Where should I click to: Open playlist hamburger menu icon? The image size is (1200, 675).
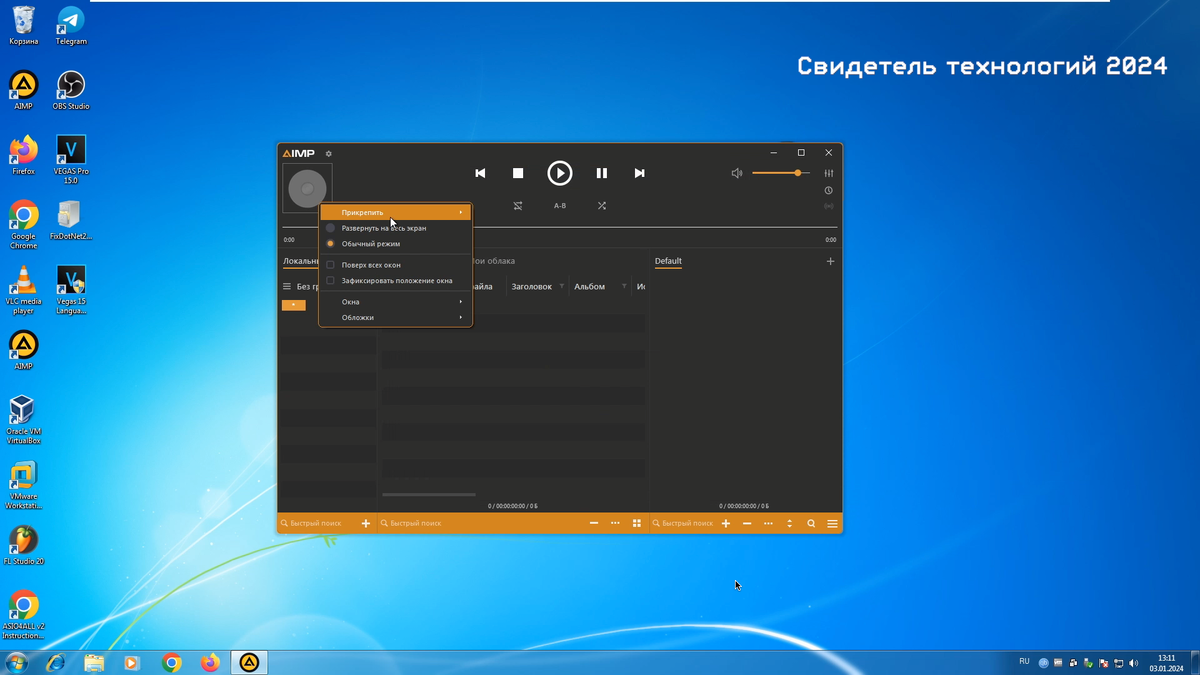point(832,523)
